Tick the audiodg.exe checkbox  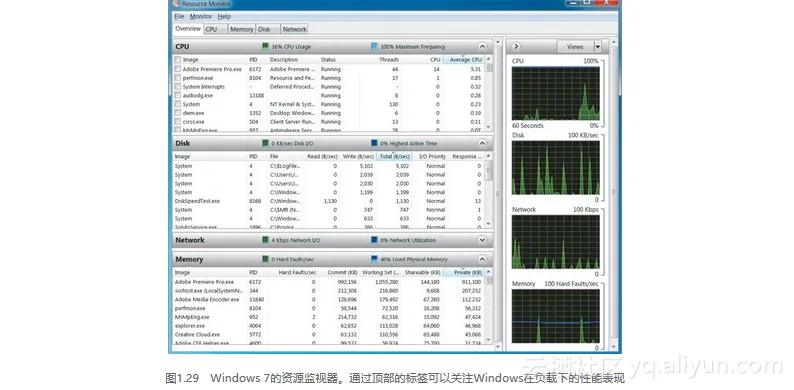coord(178,95)
